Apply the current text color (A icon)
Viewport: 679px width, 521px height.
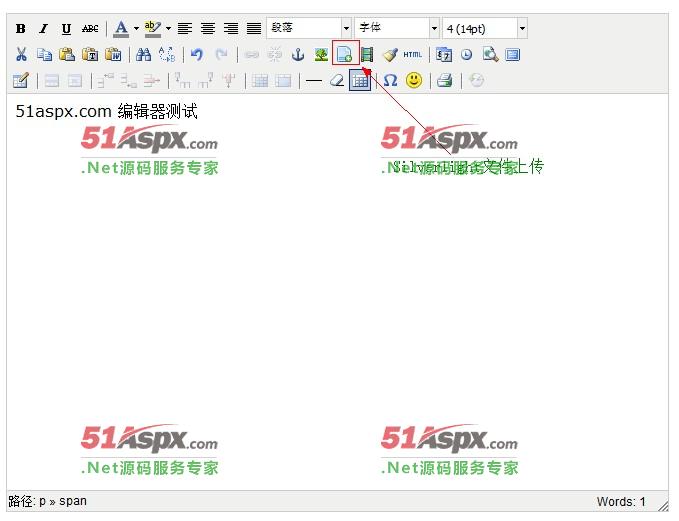point(121,29)
